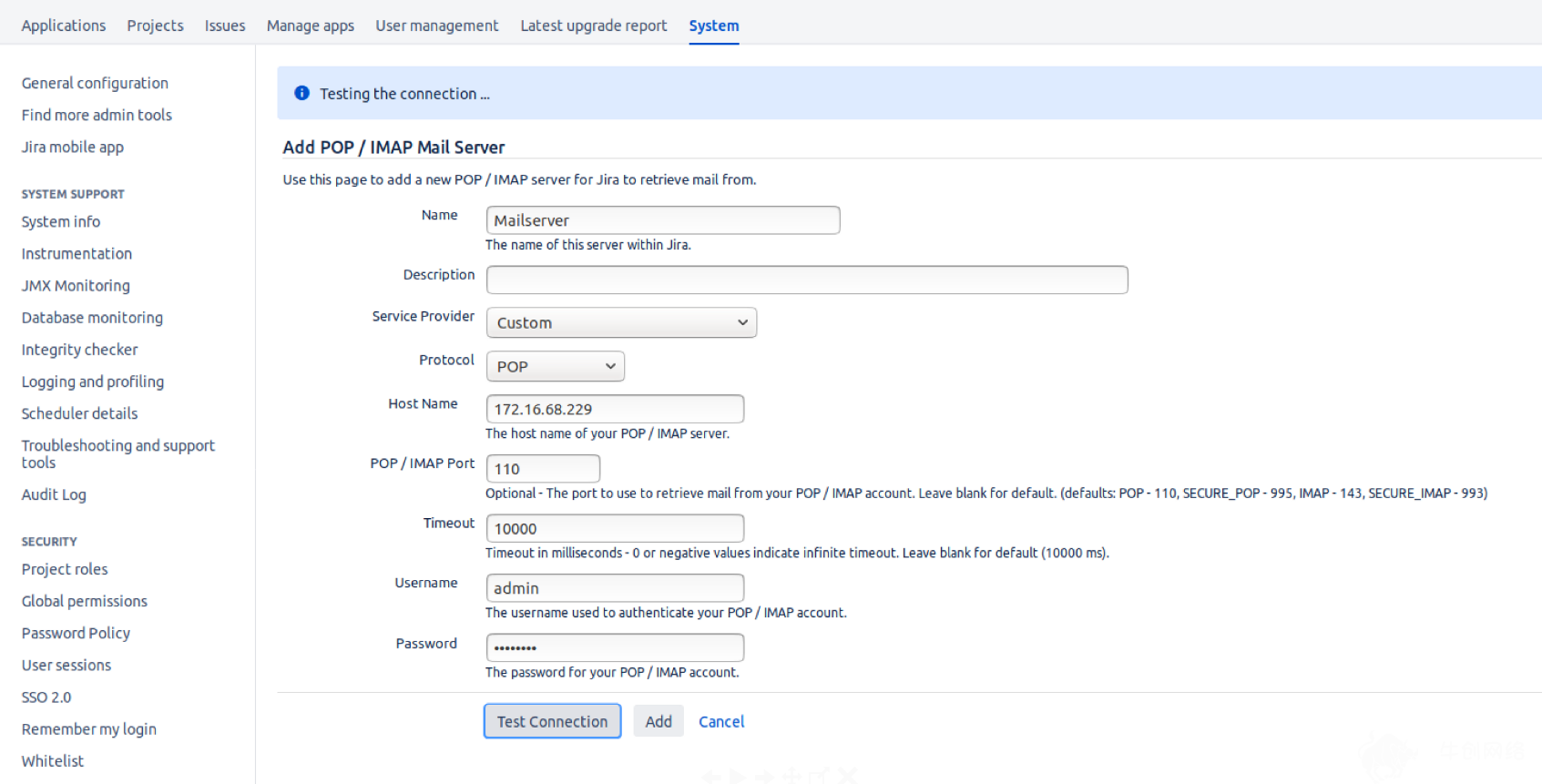Go to Database monitoring
Screen dimensions: 1542x784
pos(92,317)
